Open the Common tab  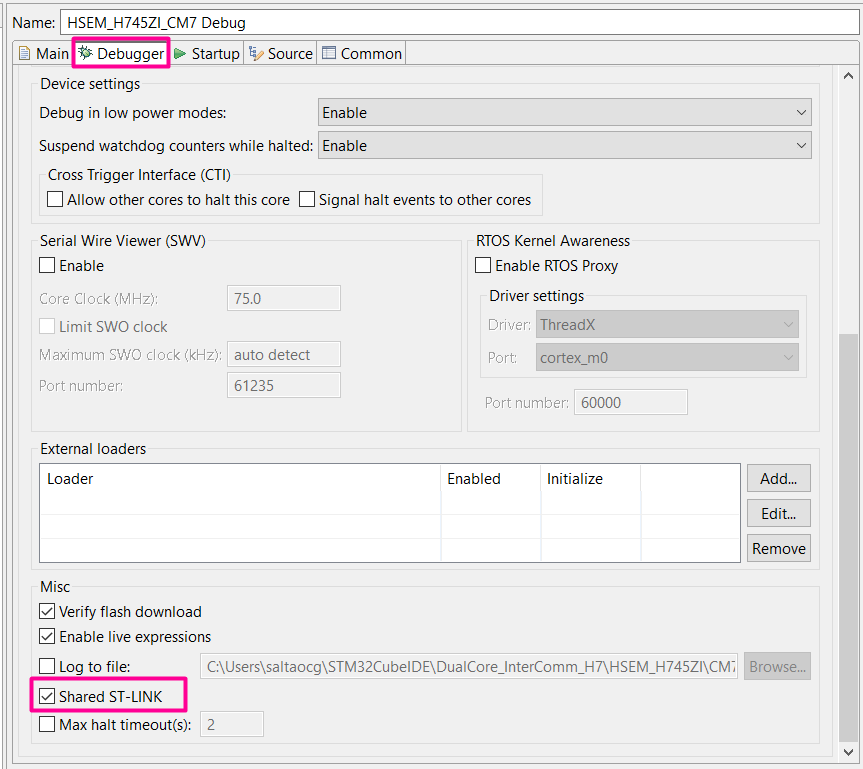click(362, 53)
